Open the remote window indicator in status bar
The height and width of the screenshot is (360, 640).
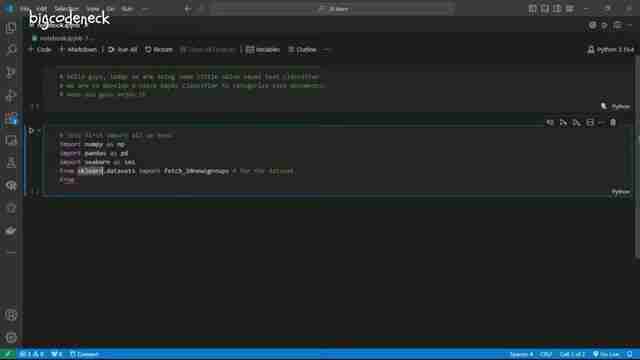click(8, 354)
